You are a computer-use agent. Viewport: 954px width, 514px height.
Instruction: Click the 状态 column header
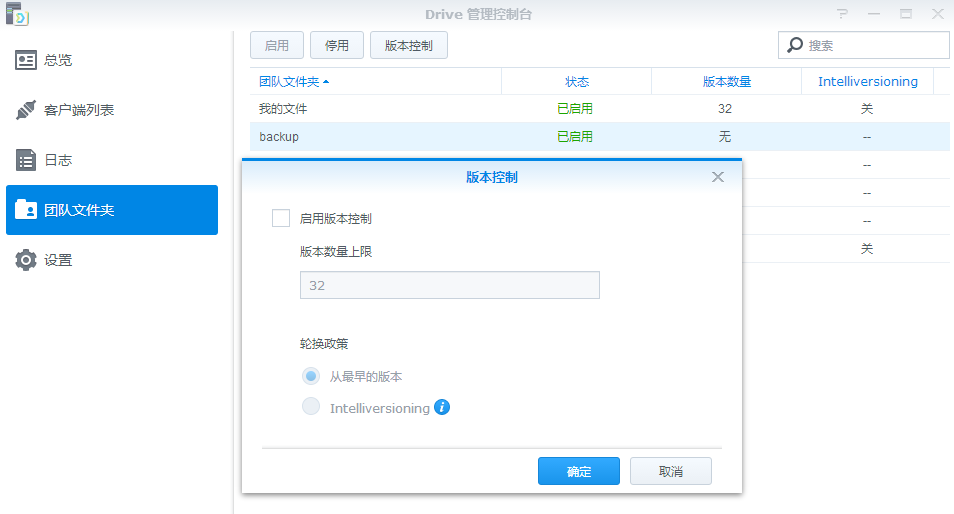click(x=576, y=82)
